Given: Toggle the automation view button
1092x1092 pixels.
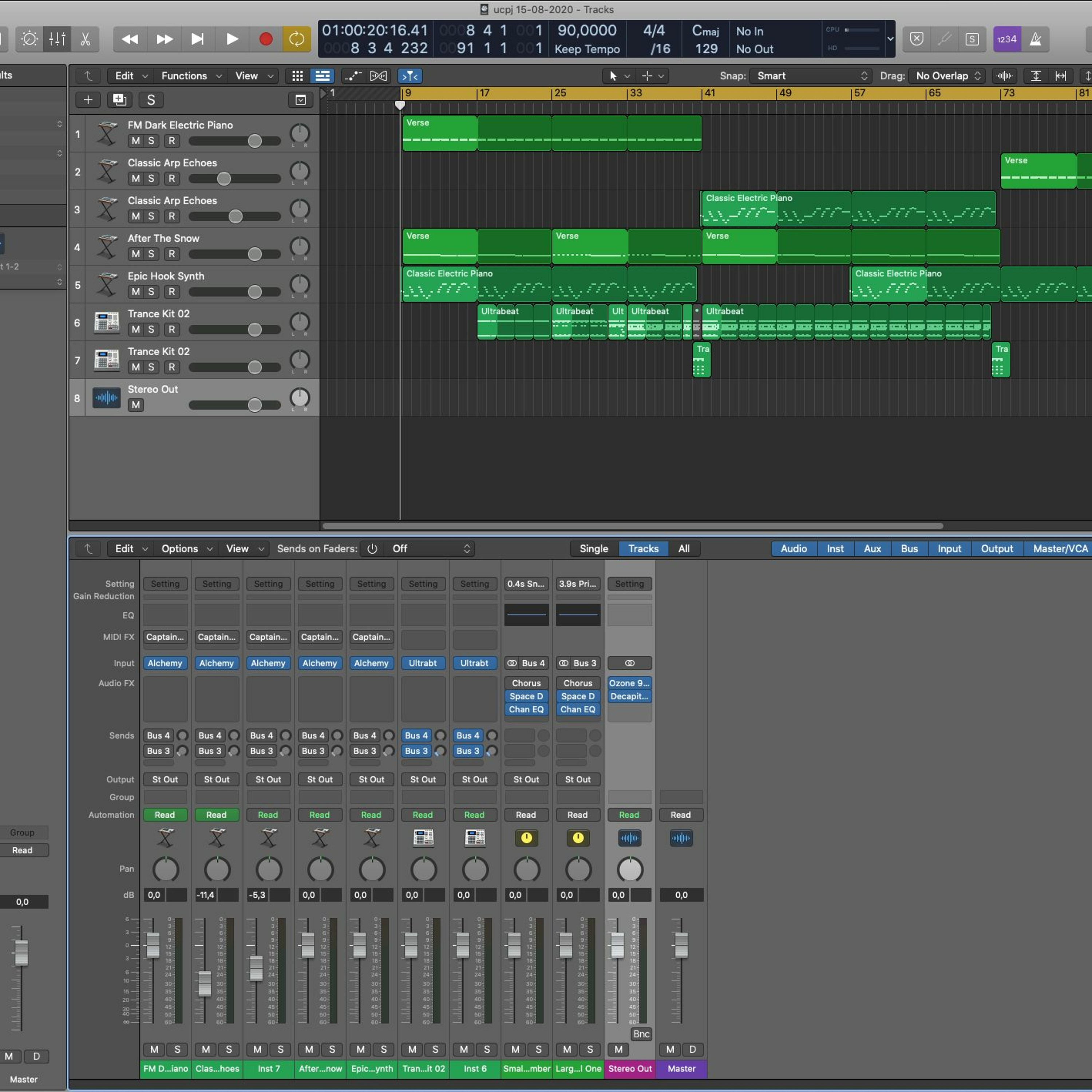Looking at the screenshot, I should coord(353,76).
